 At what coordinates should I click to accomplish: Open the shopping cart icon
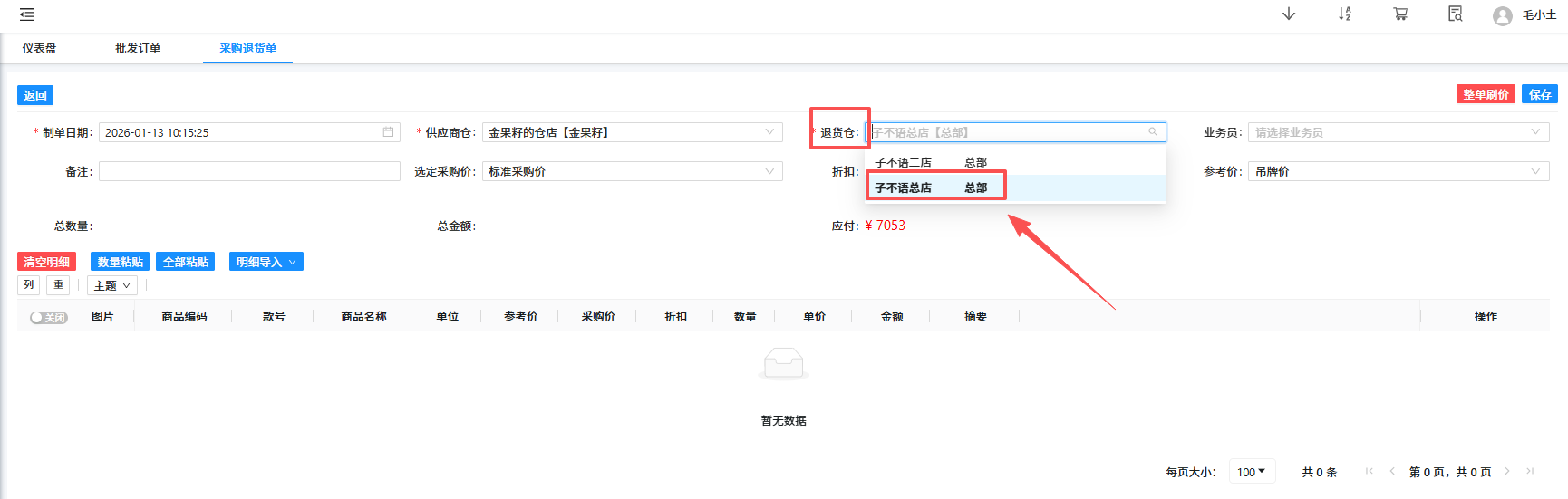coord(1400,14)
